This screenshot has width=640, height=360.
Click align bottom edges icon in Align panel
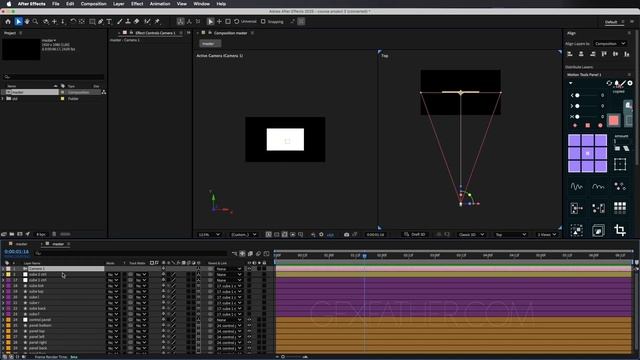tap(627, 54)
